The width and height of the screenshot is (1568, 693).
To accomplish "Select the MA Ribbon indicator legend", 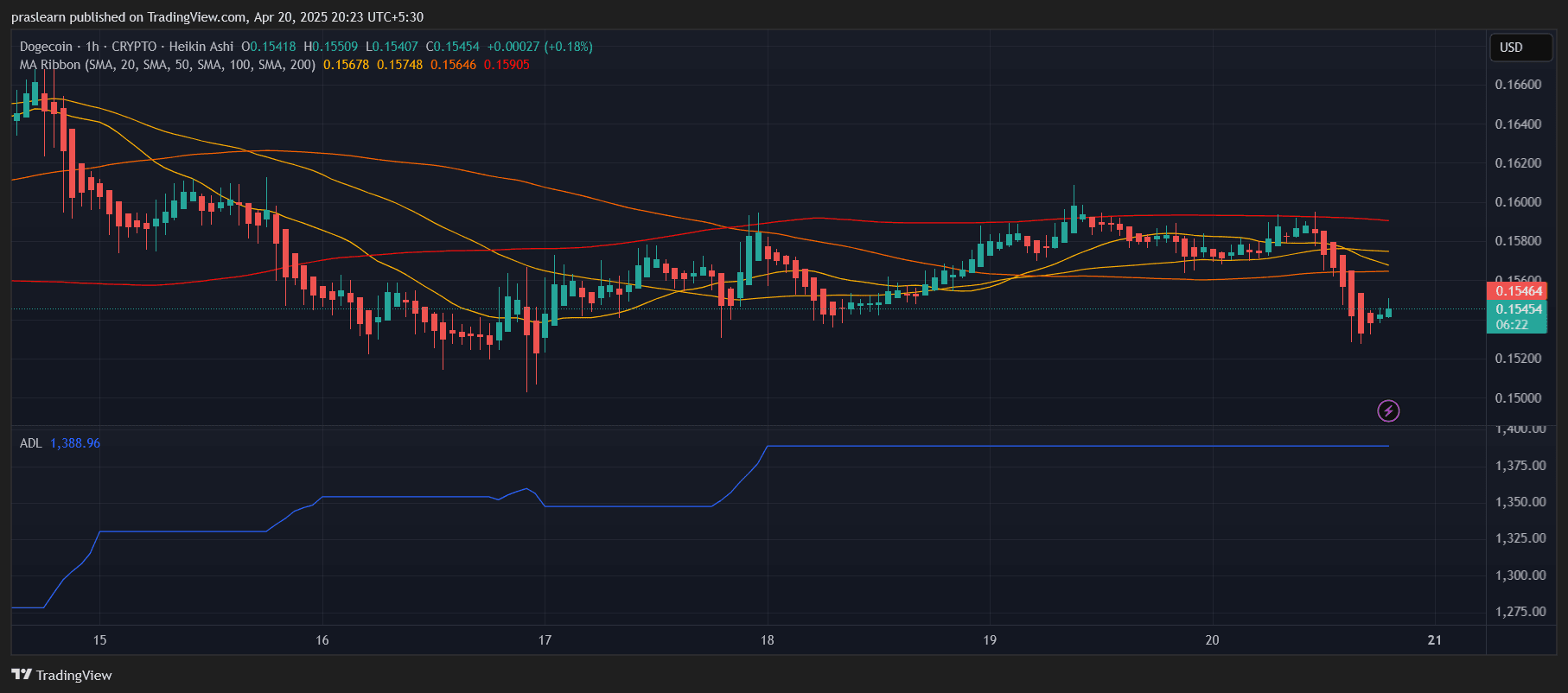I will [x=167, y=65].
